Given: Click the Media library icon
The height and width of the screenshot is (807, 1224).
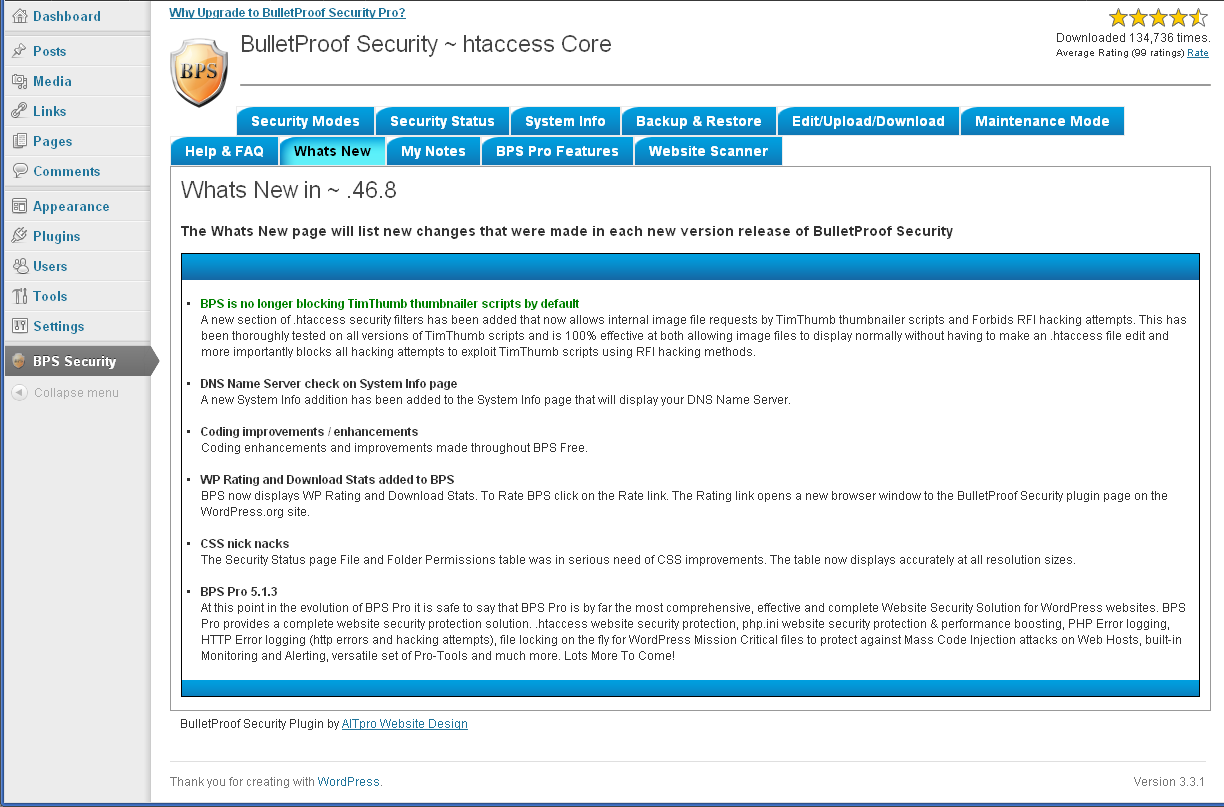Looking at the screenshot, I should point(19,81).
